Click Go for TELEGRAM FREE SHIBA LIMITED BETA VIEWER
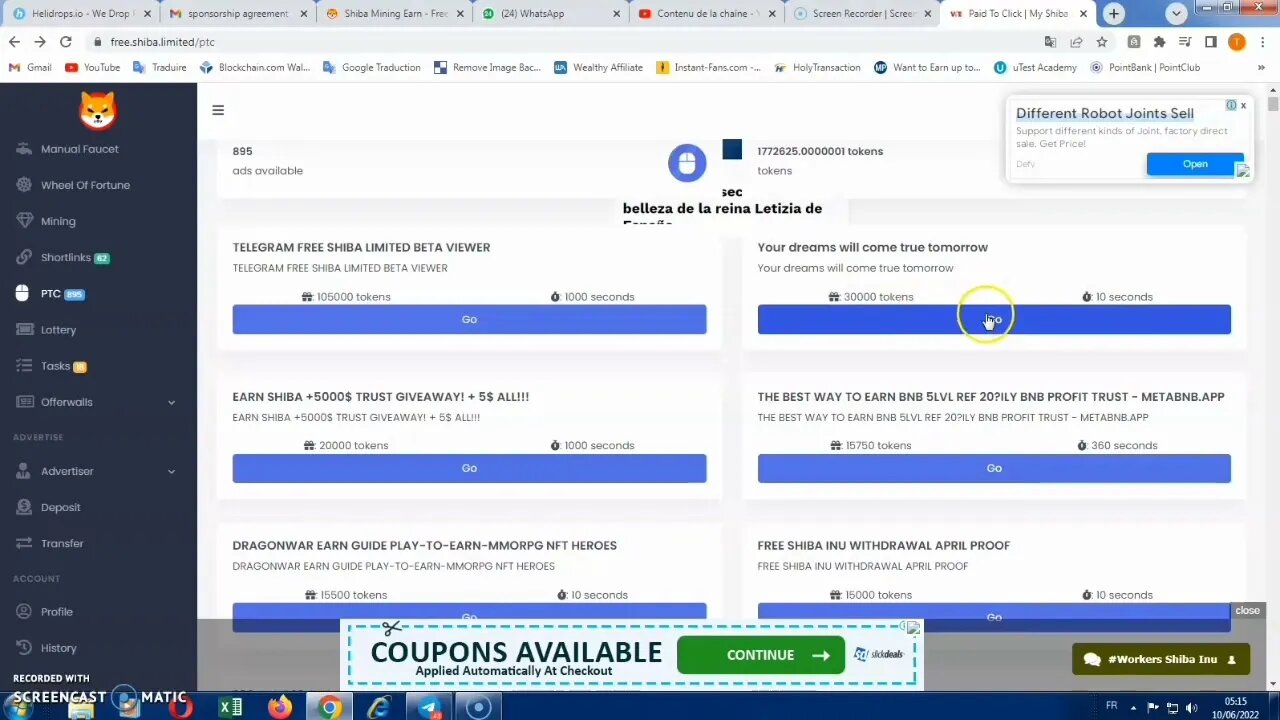1280x720 pixels. pos(469,319)
